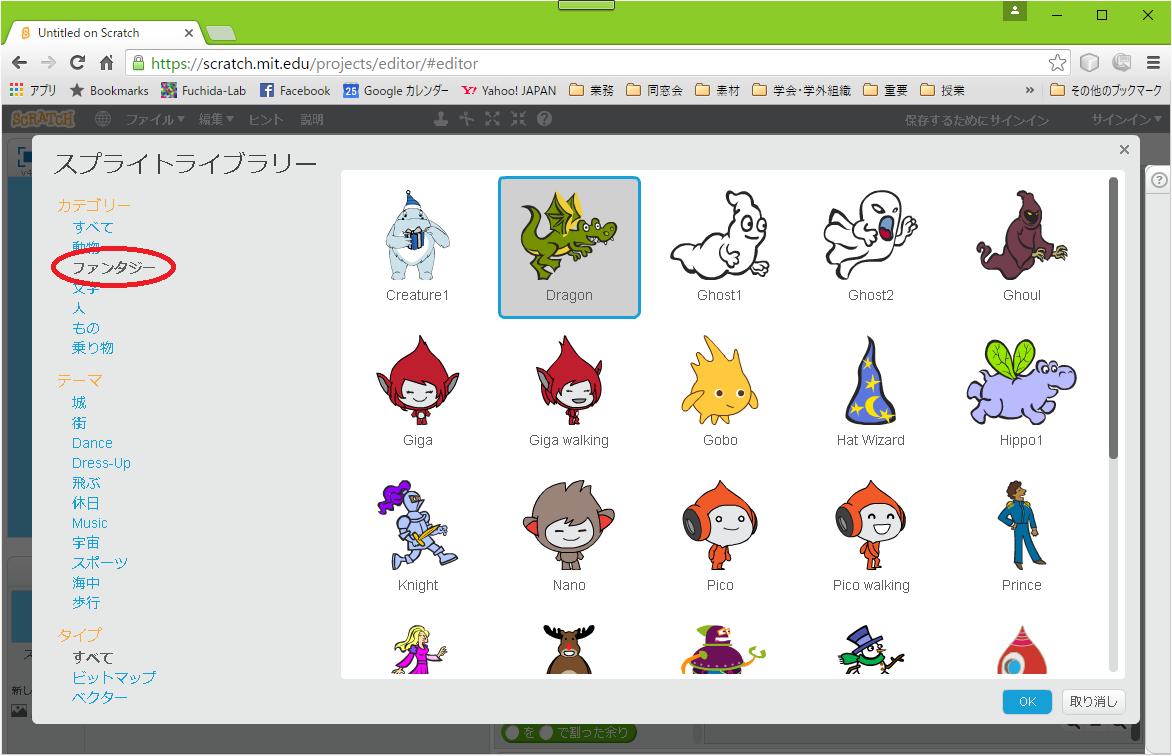Screen dimensions: 1172x756
Task: Open the Facebook bookmark
Action: pyautogui.click(x=295, y=90)
